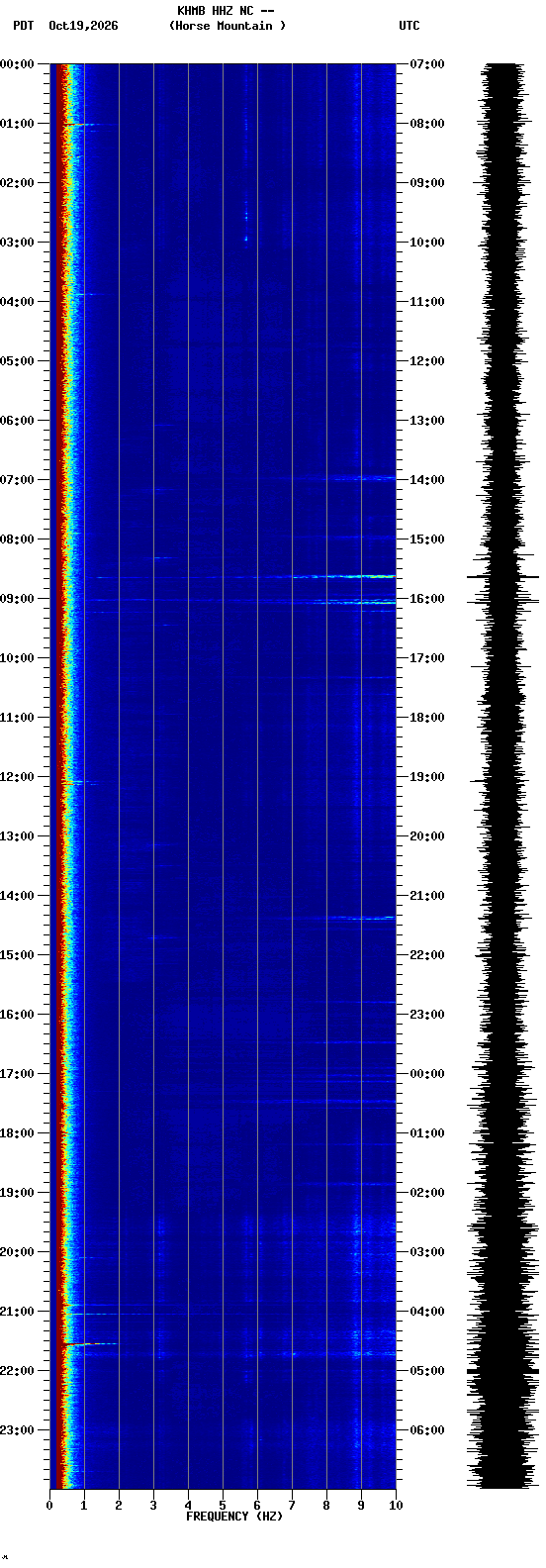
Task: Click the largest seismogram spike near 15:40 UTC
Action: tap(503, 576)
